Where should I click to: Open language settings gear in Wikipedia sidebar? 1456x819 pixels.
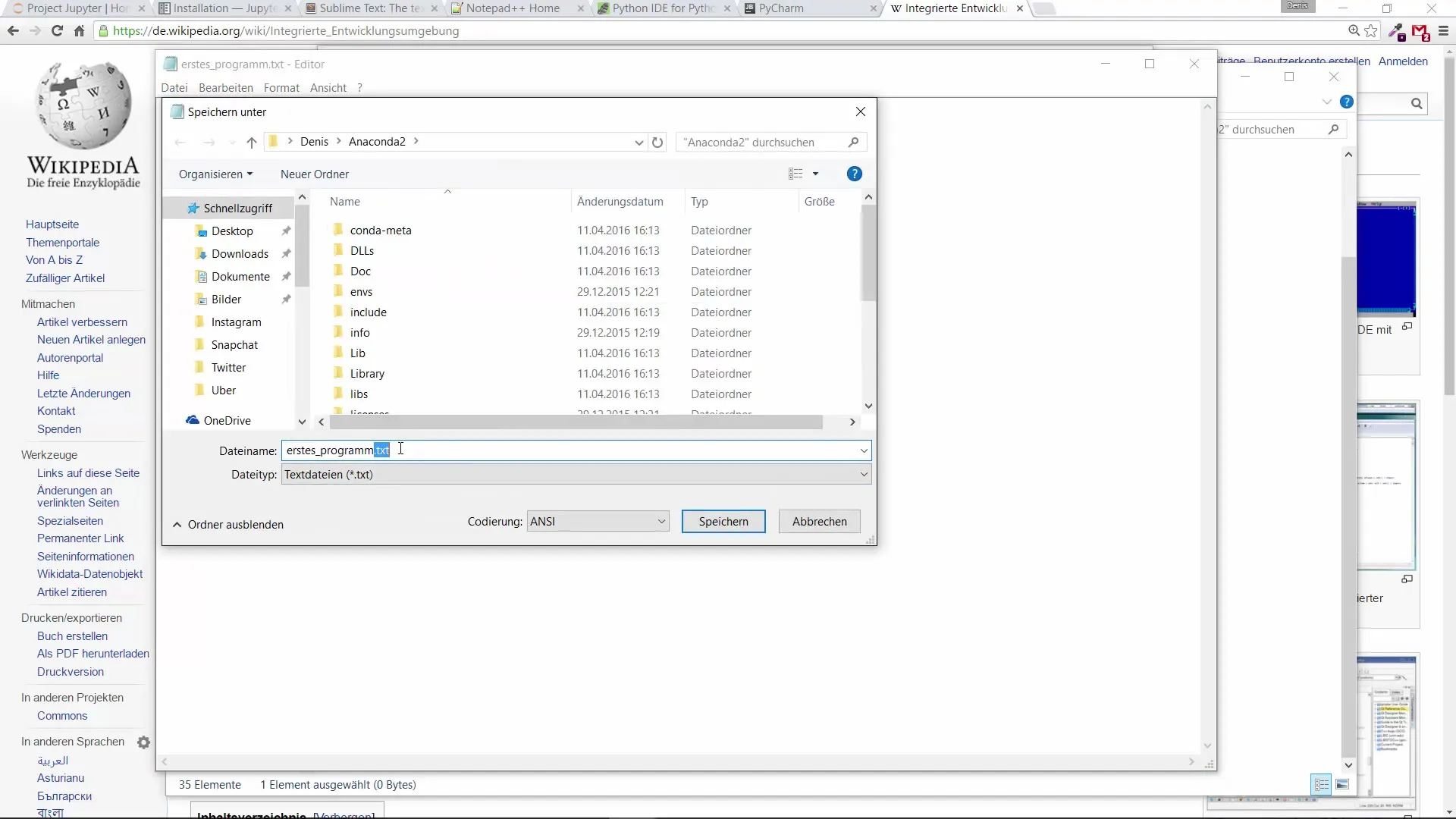point(143,742)
